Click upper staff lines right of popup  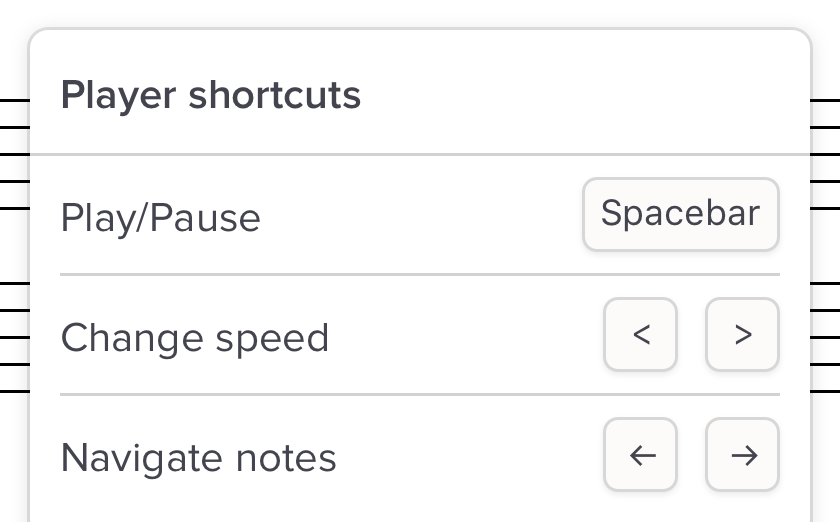tap(825, 155)
